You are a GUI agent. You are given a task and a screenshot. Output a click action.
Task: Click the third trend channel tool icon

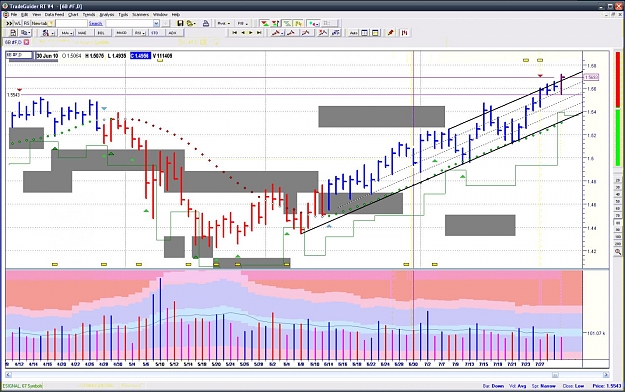[x=306, y=33]
